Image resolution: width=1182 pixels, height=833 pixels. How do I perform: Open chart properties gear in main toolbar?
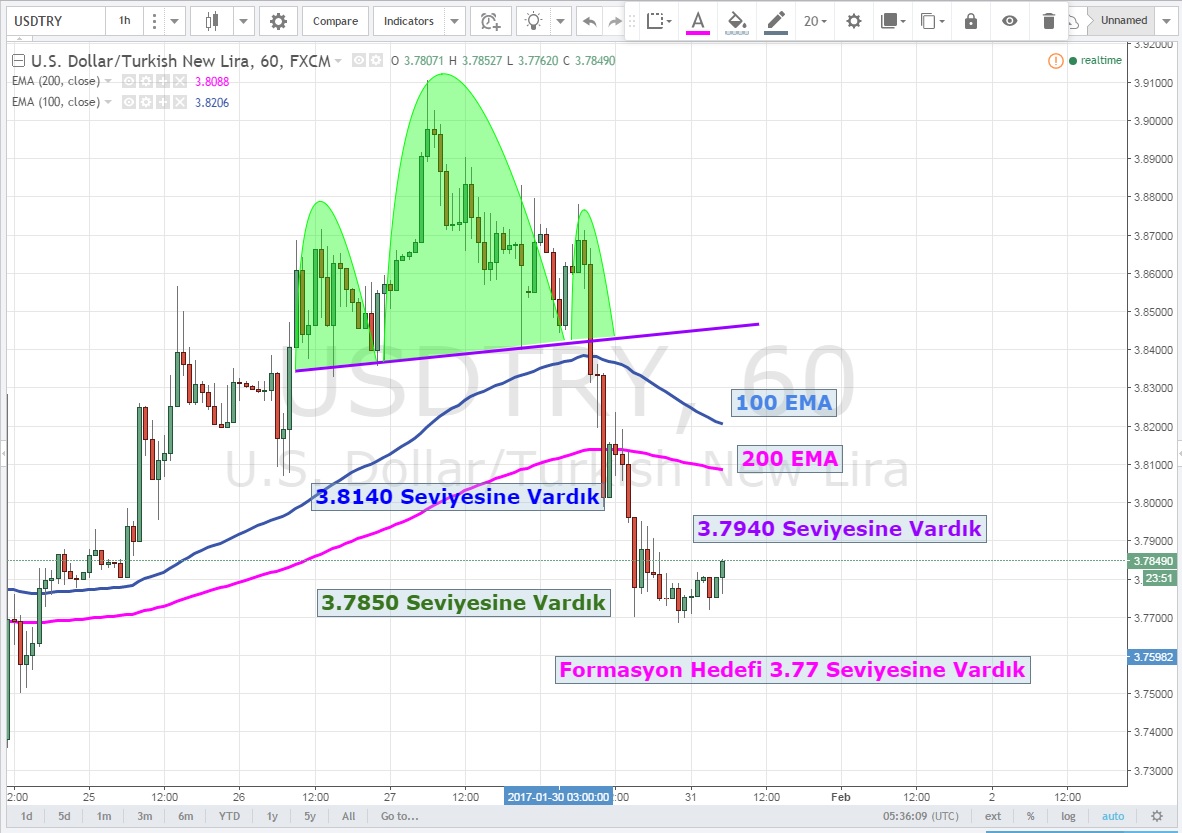278,21
